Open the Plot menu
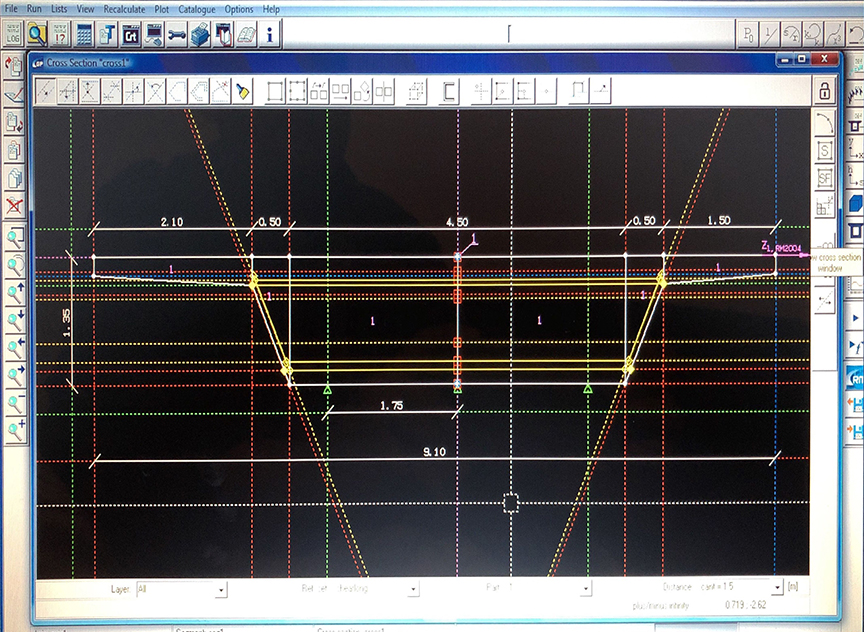864x632 pixels. click(160, 8)
